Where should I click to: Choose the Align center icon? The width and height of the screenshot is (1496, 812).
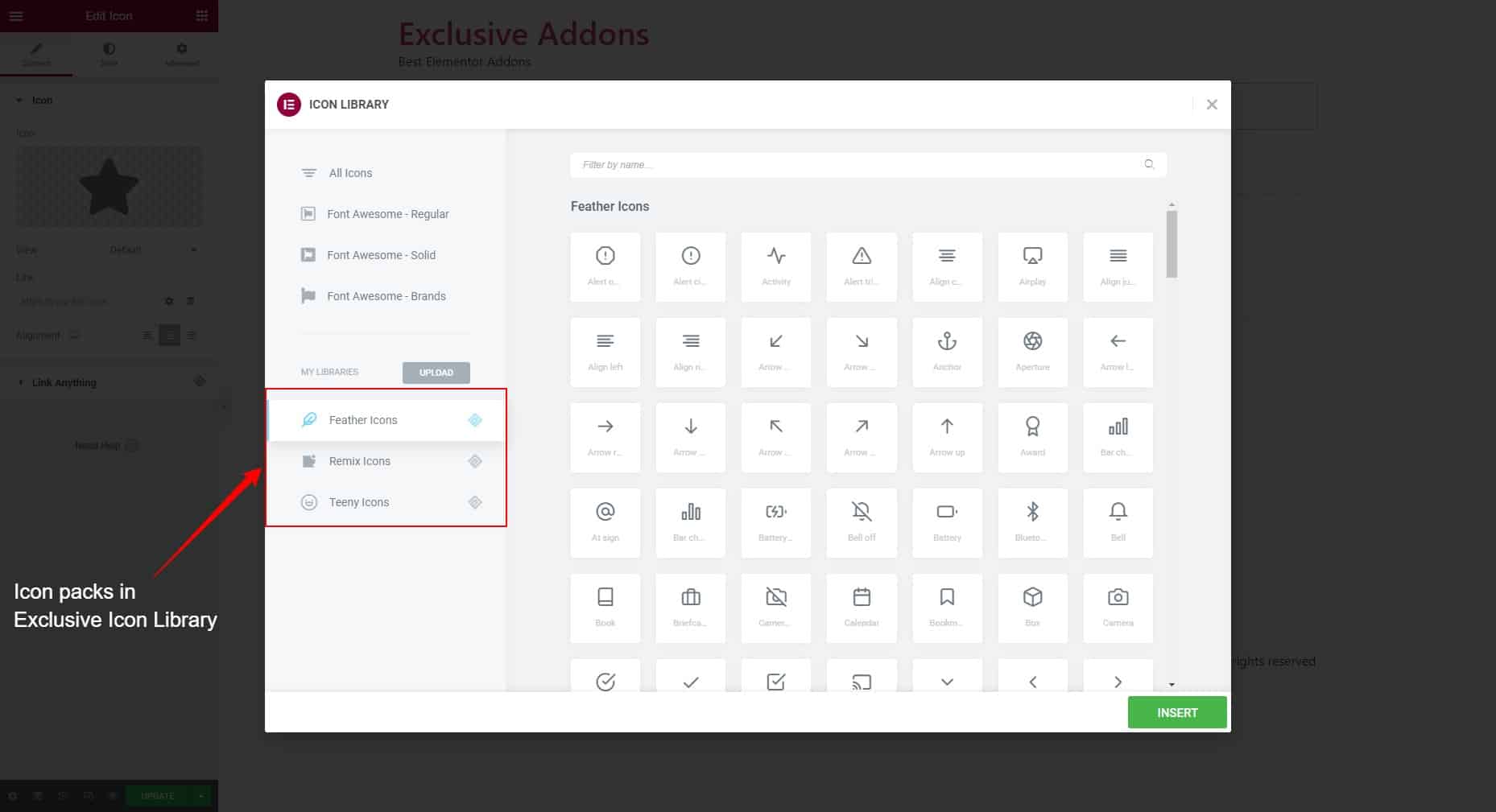click(x=947, y=267)
